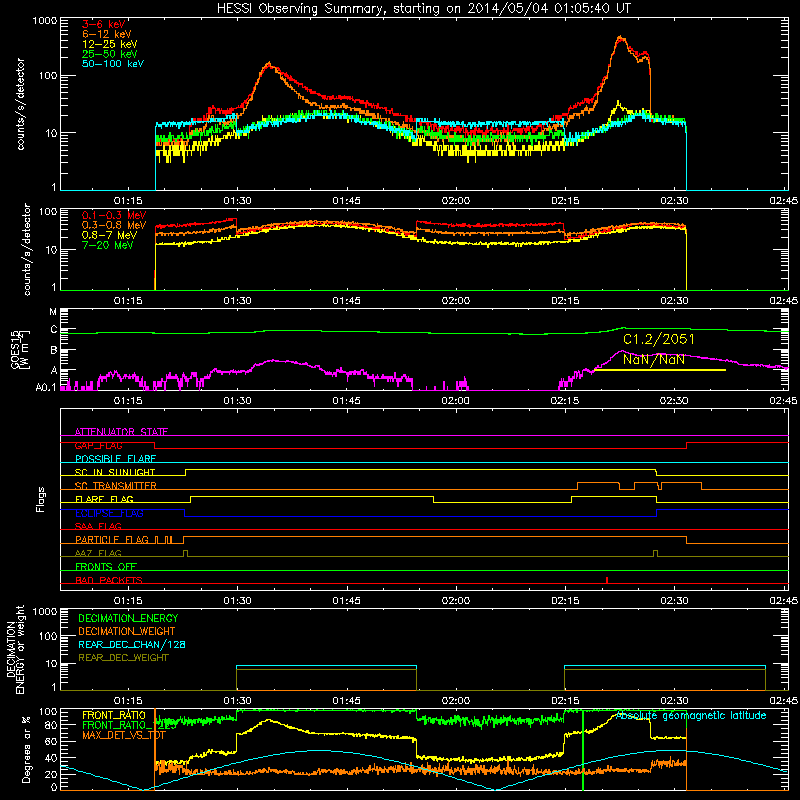Click the 'DECIMATION_WEIGHT' legend label

[x=127, y=631]
